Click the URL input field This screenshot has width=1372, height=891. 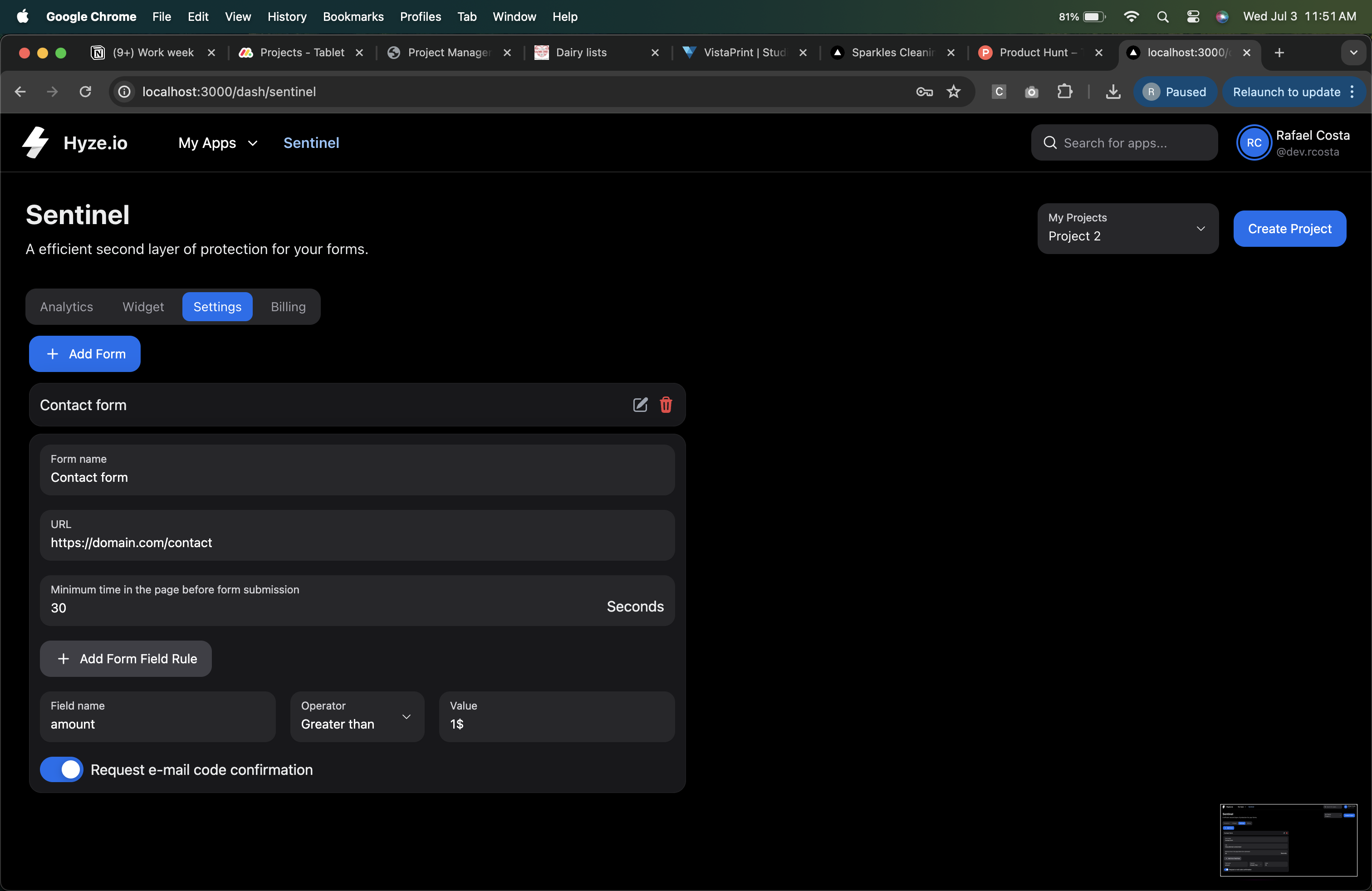point(357,534)
